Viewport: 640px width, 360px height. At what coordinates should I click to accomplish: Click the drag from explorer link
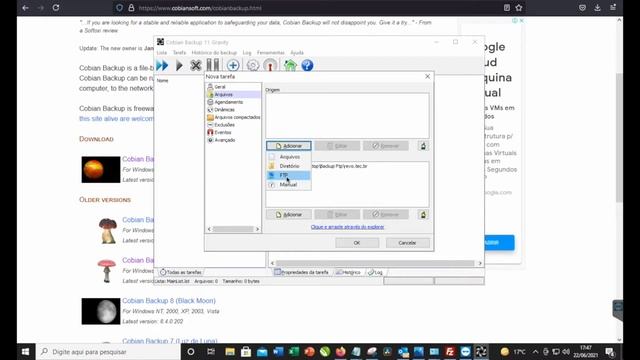coord(347,227)
